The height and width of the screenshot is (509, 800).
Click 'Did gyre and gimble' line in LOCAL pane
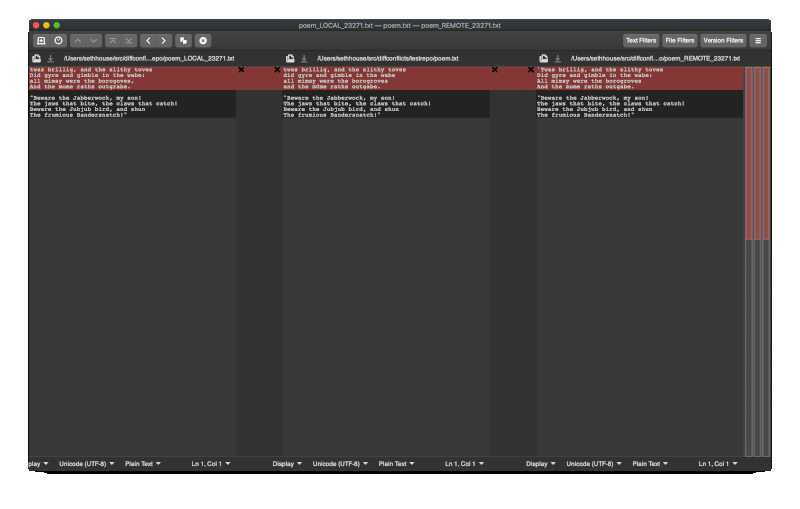coord(87,75)
